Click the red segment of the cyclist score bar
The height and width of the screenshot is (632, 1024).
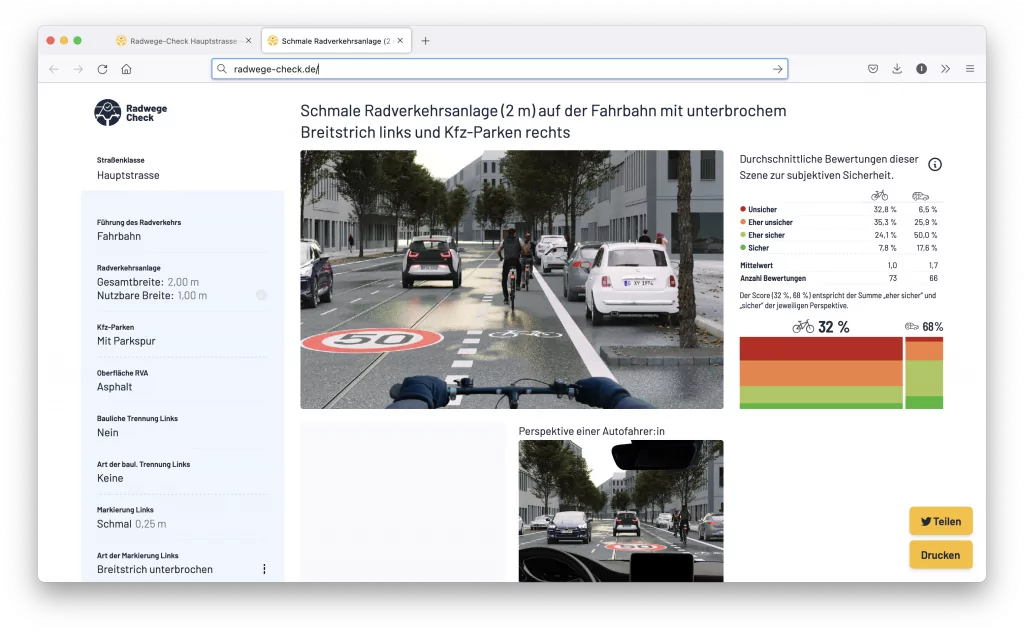point(820,348)
